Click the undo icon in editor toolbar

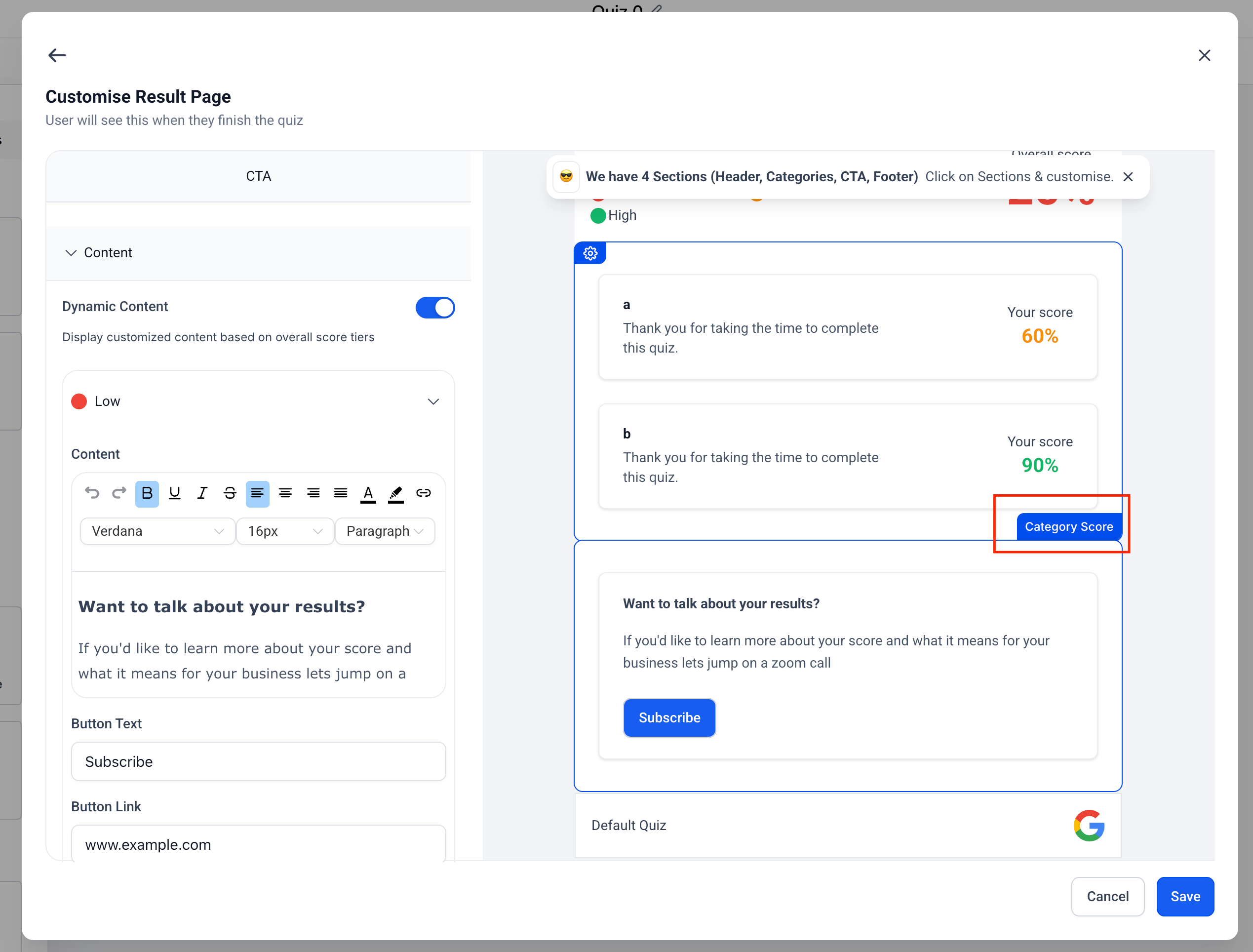coord(92,493)
